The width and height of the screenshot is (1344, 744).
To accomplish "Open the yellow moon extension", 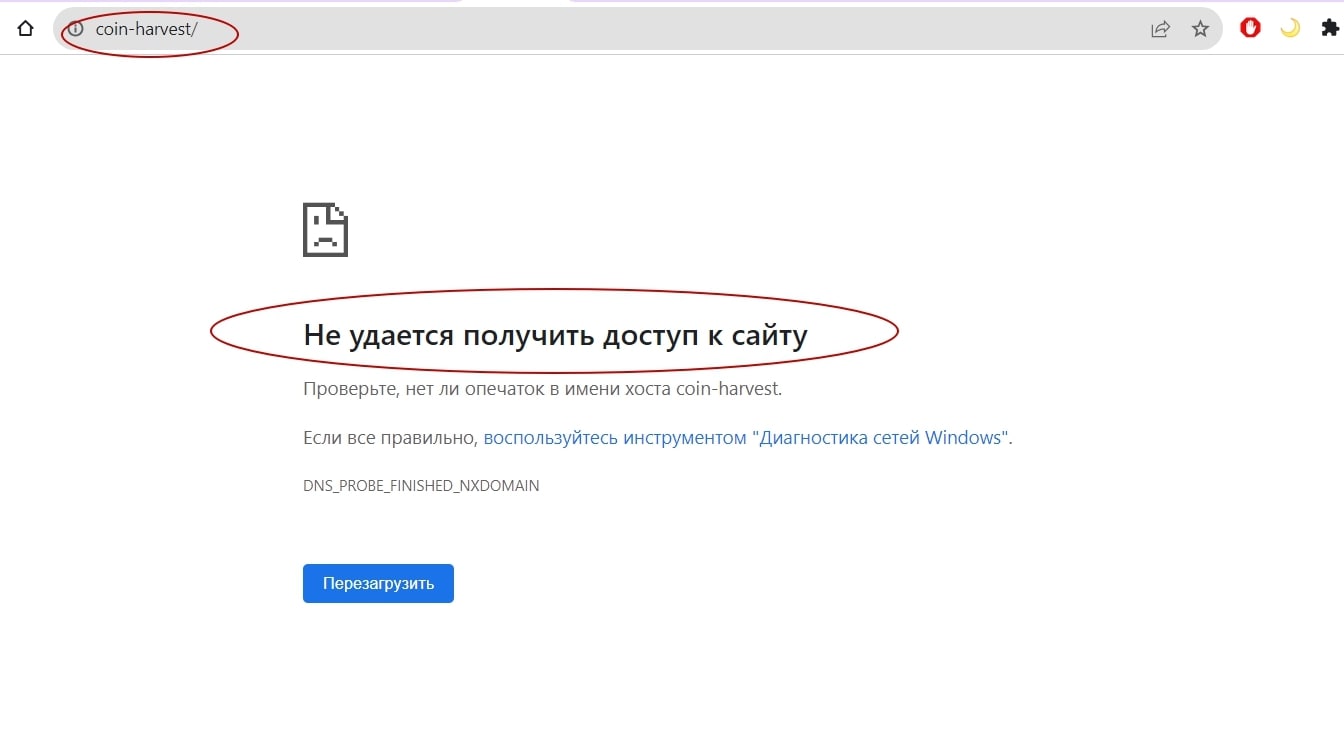I will (1290, 28).
